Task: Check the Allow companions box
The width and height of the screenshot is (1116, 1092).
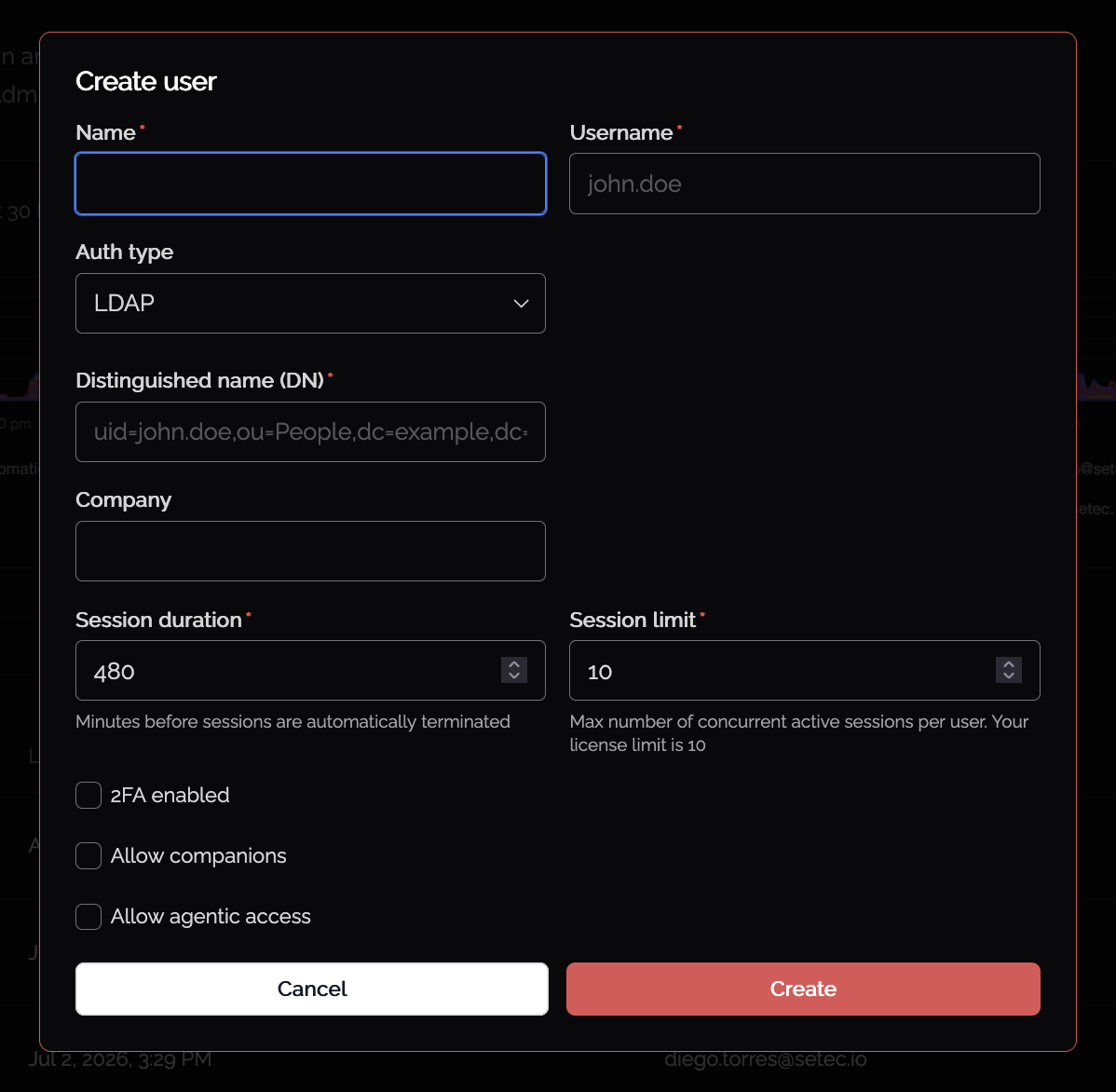Action: (x=88, y=855)
